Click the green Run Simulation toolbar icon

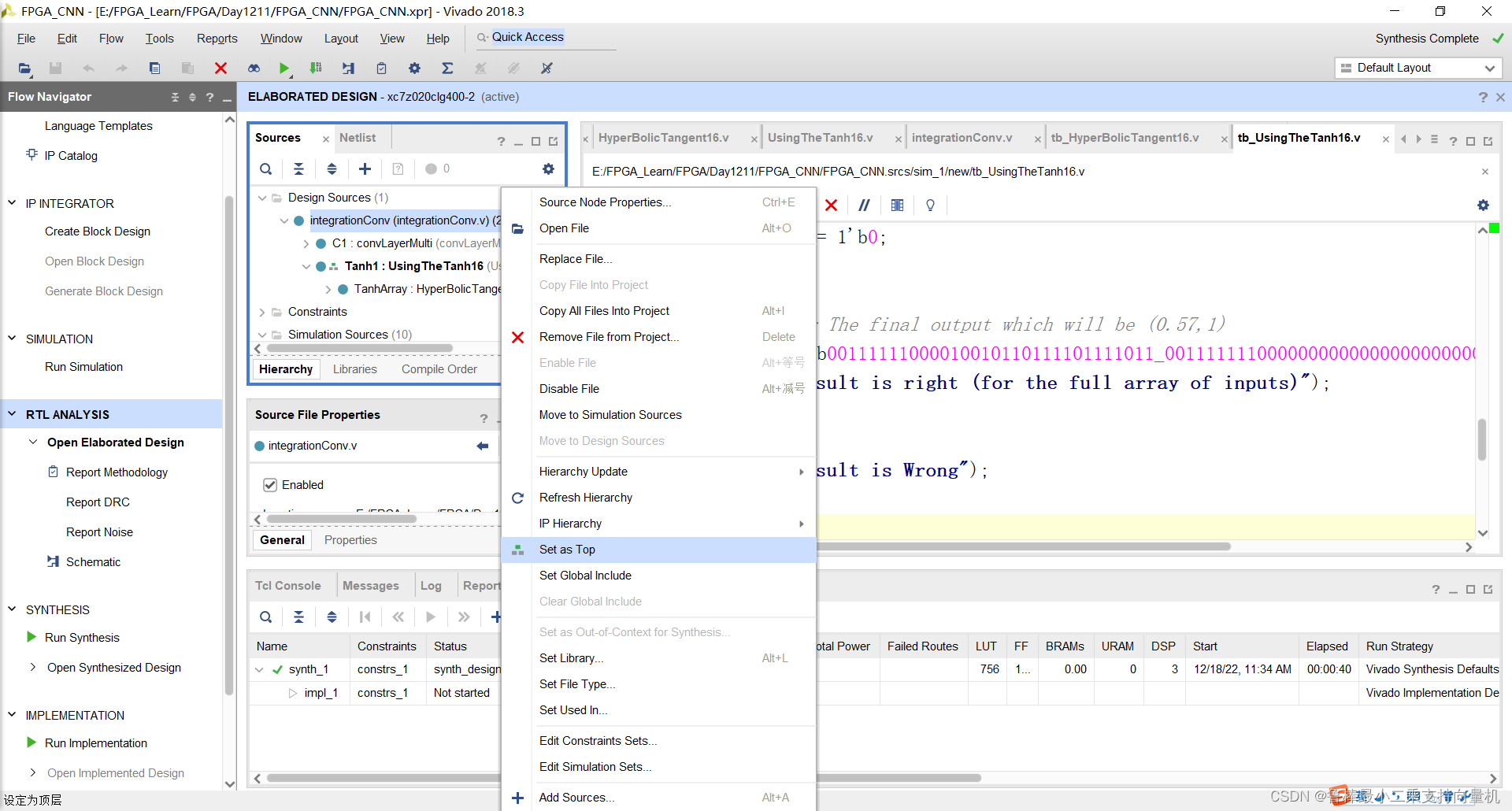point(283,69)
